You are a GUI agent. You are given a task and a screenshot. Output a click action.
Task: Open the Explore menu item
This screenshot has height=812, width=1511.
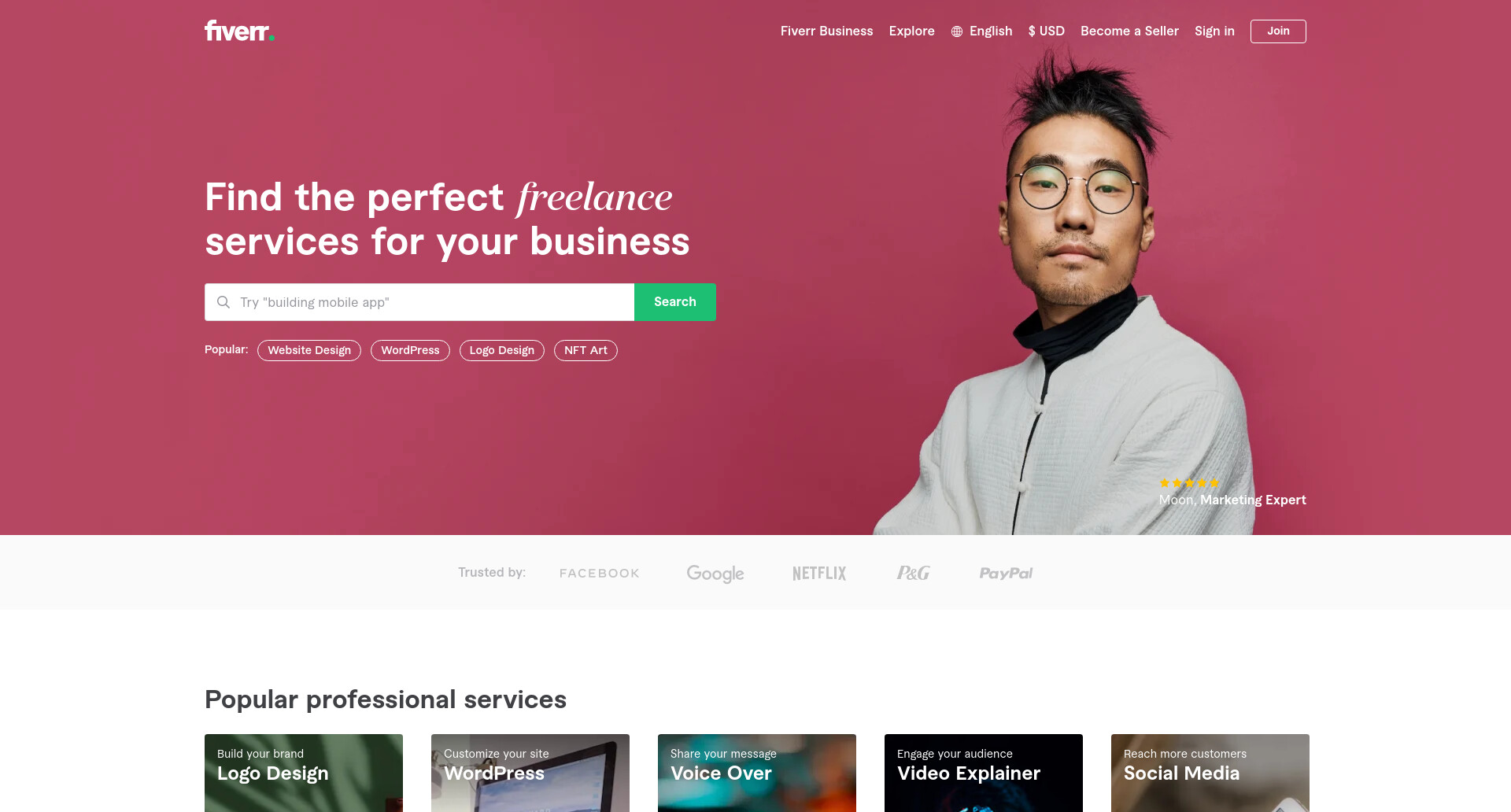911,31
